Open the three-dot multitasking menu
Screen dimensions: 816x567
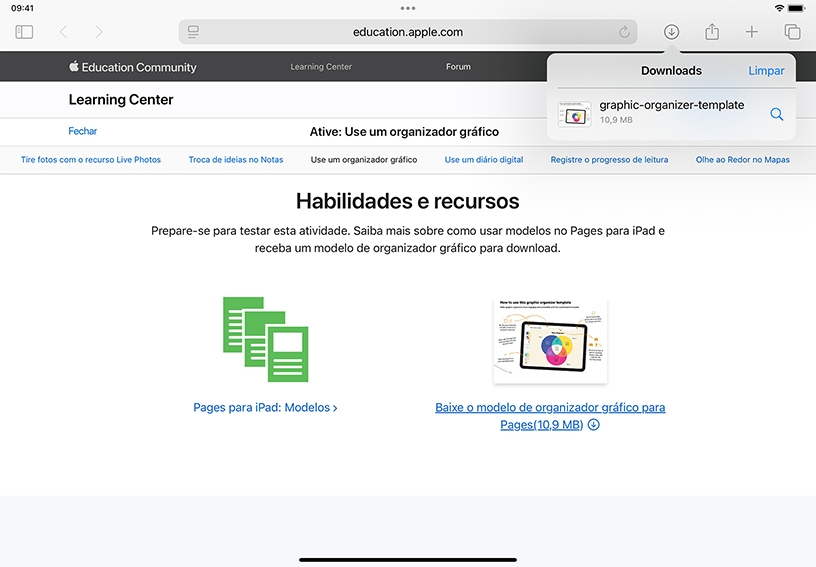click(408, 8)
